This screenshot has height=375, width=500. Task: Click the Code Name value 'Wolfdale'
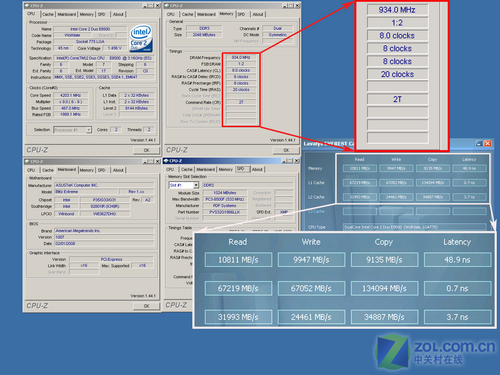[x=72, y=35]
